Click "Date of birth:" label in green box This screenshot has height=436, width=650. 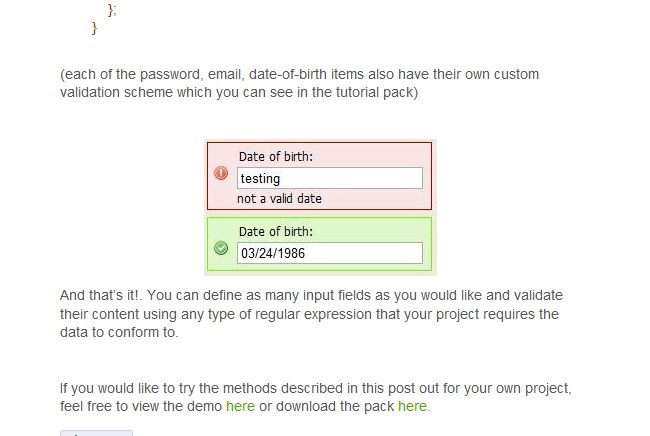pyautogui.click(x=276, y=232)
